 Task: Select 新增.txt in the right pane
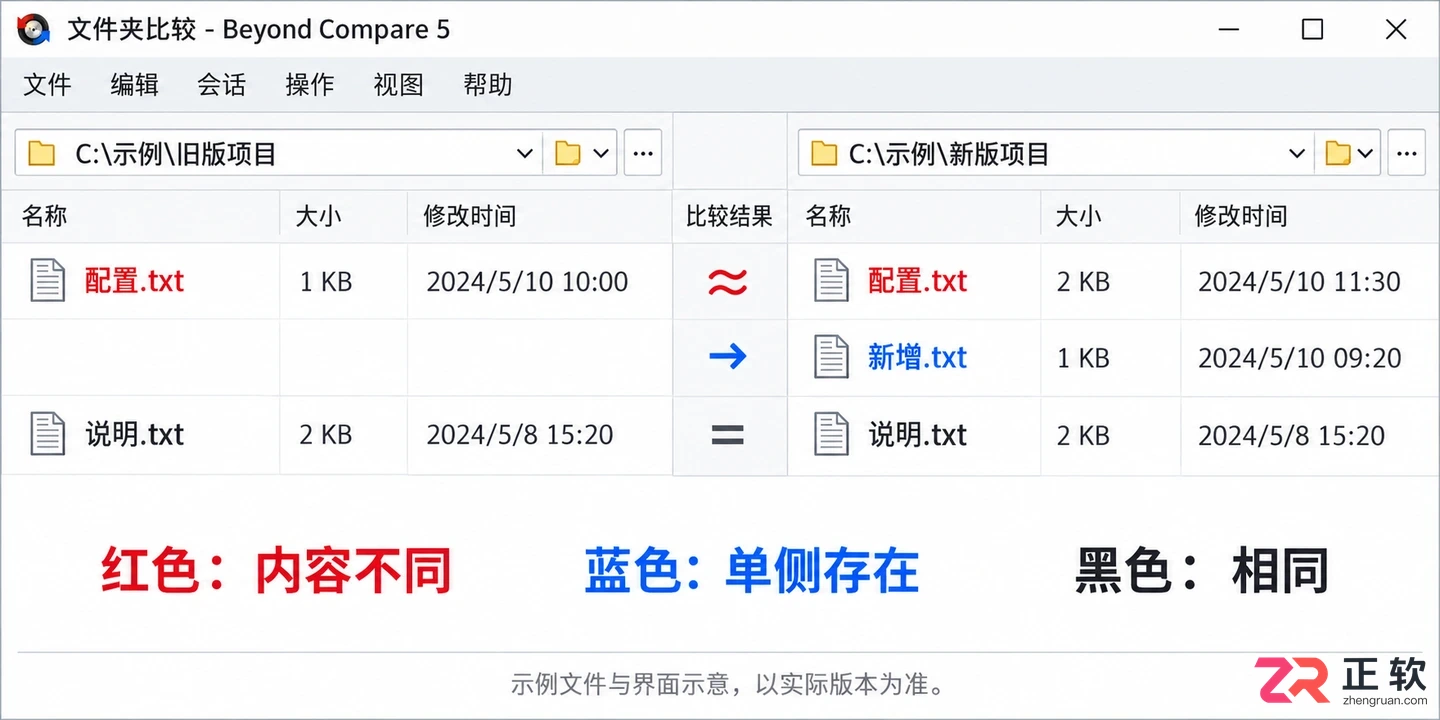918,357
